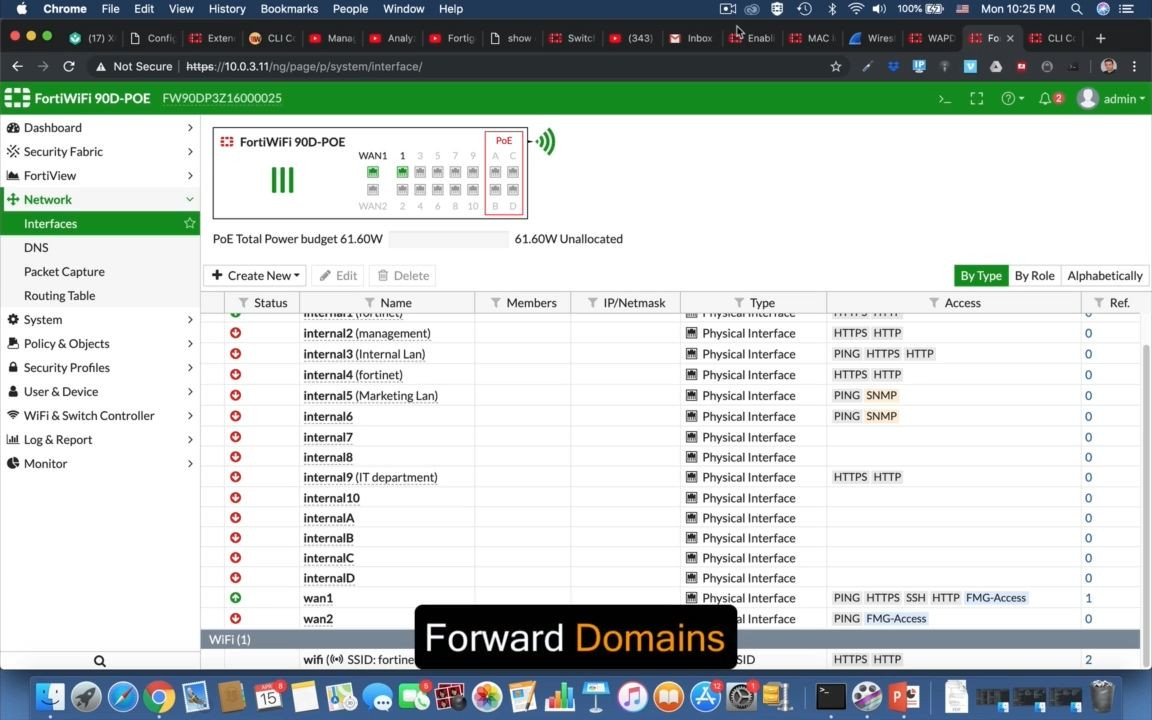Open the CLI console icon
Image resolution: width=1152 pixels, height=720 pixels.
944,99
